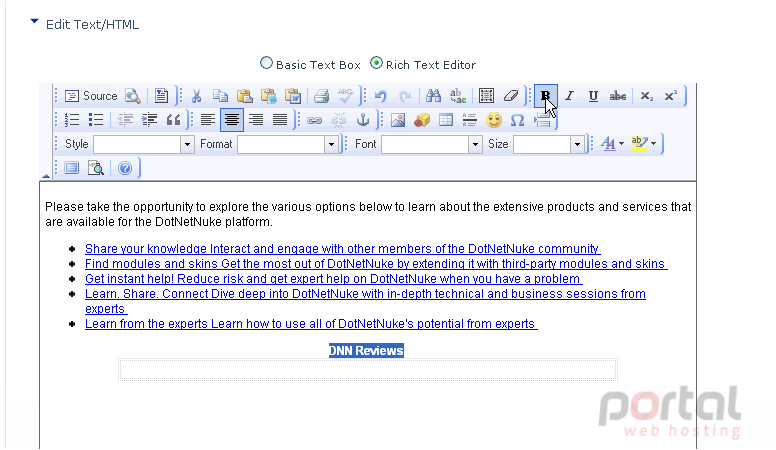Justify the text block
This screenshot has height=450, width=776.
coord(280,120)
